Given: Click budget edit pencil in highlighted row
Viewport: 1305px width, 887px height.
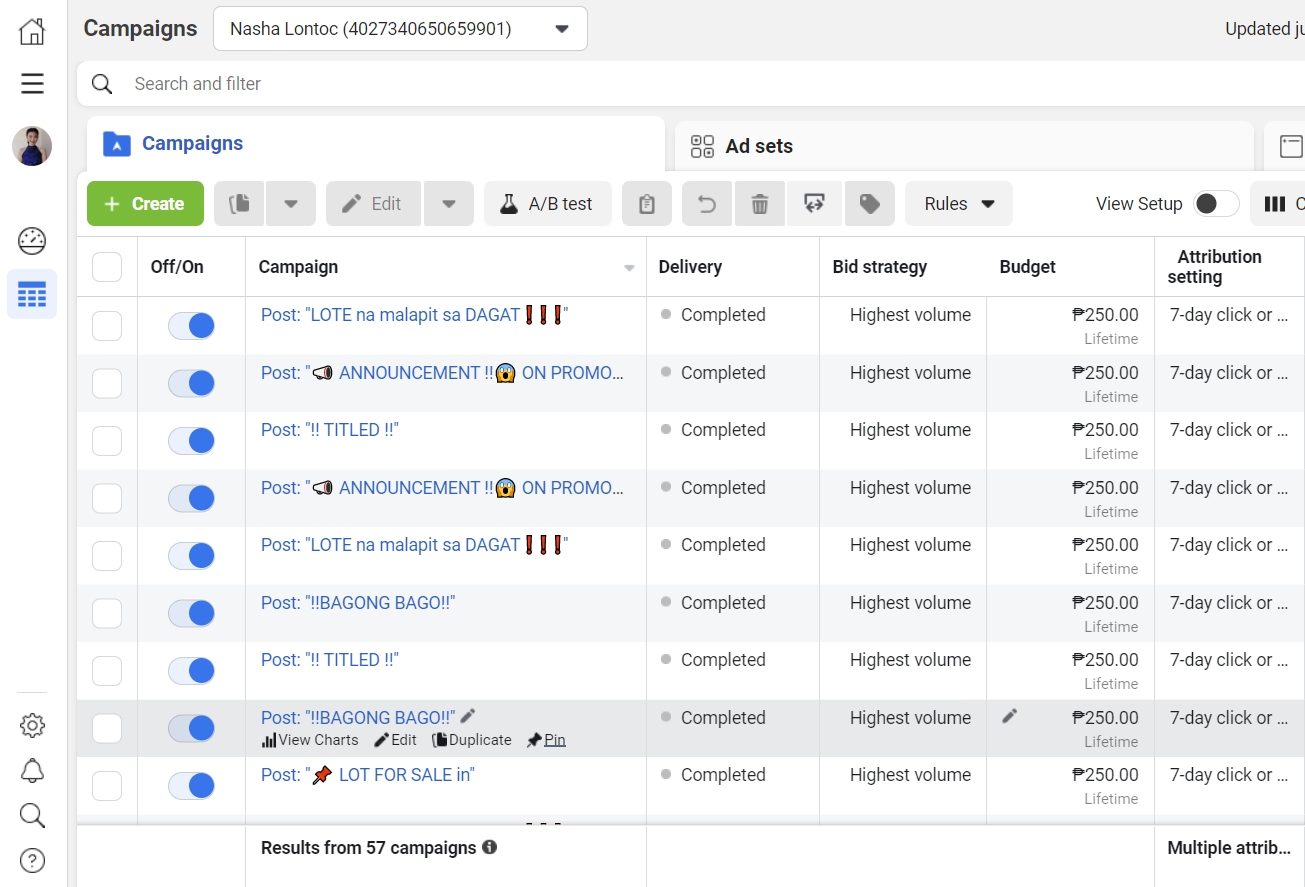Looking at the screenshot, I should (1010, 716).
